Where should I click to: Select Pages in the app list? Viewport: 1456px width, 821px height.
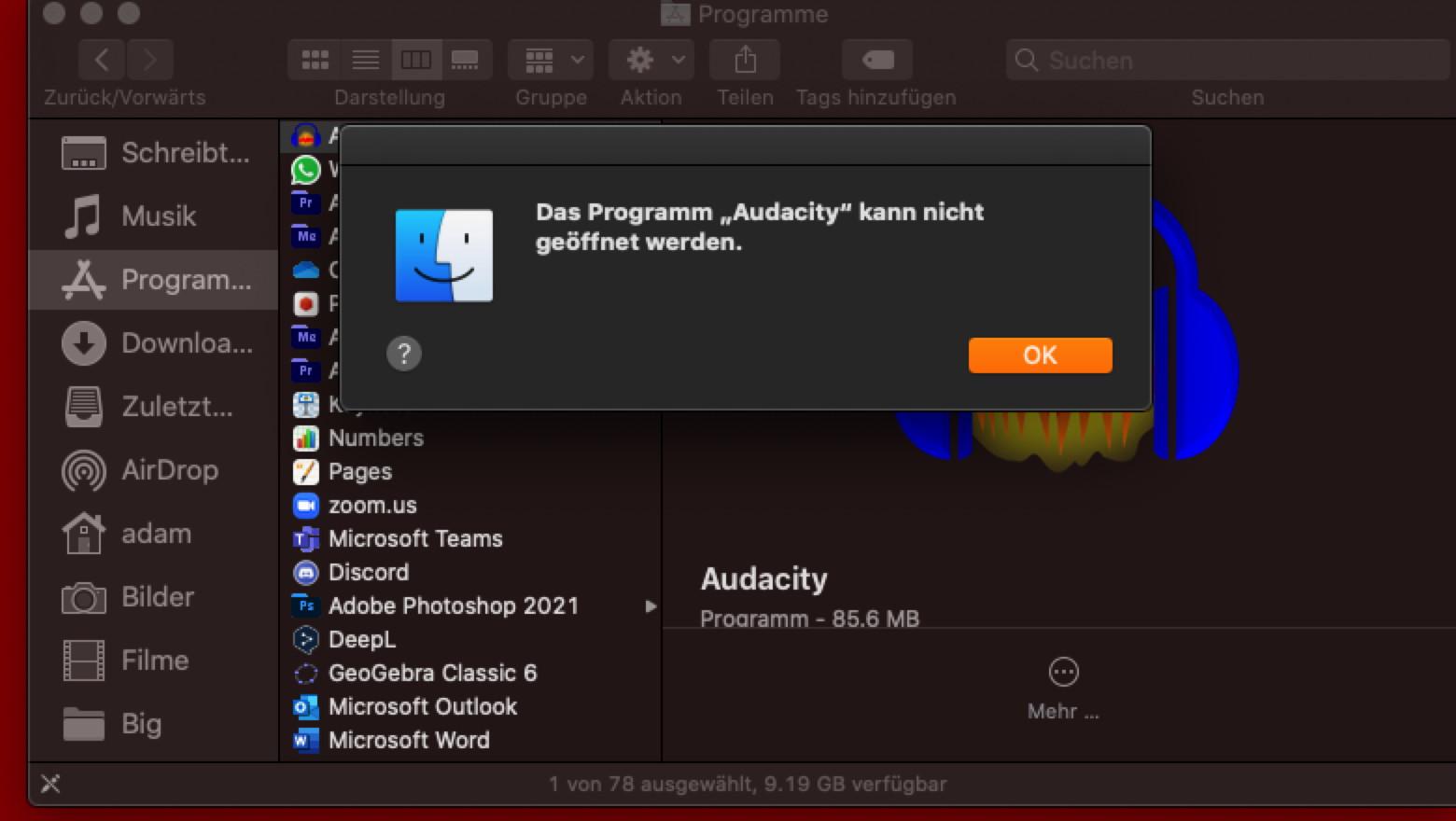click(470, 471)
